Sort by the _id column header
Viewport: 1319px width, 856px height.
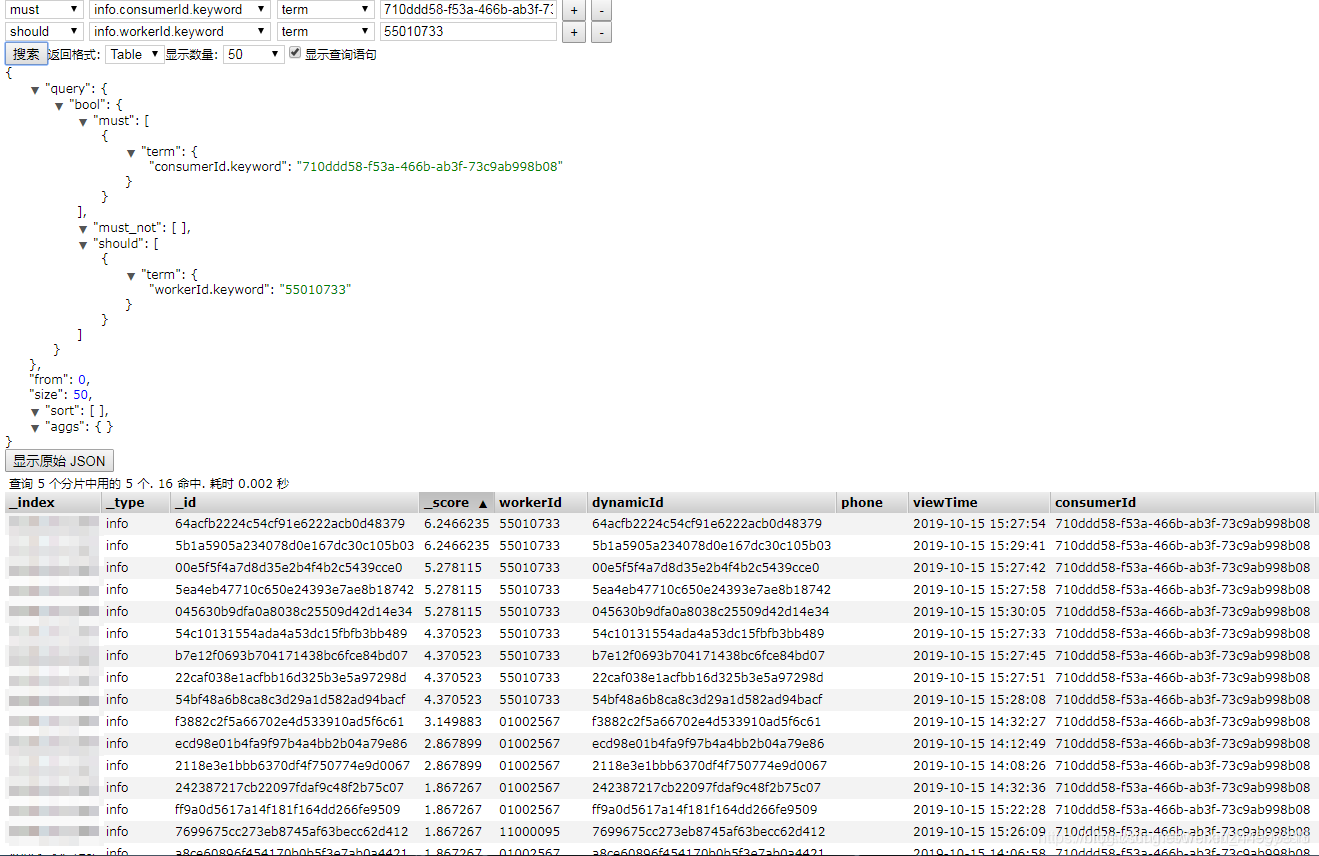click(x=295, y=502)
